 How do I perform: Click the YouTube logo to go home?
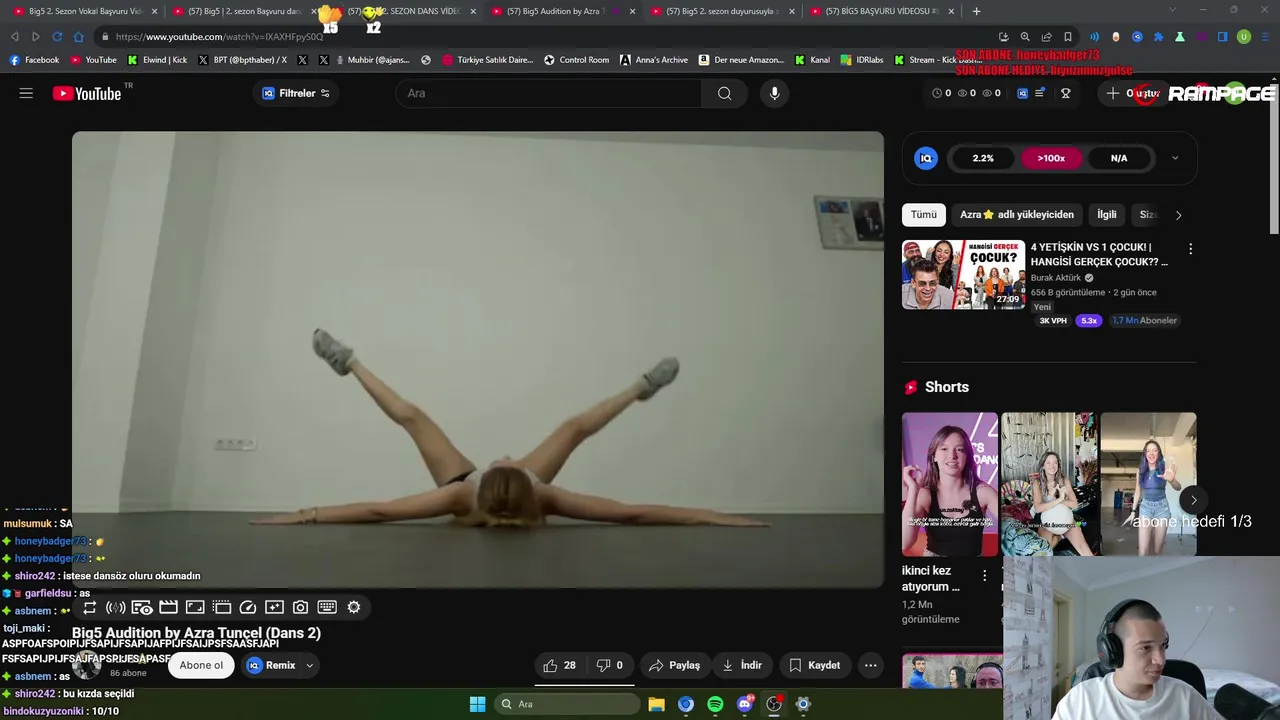tap(87, 93)
